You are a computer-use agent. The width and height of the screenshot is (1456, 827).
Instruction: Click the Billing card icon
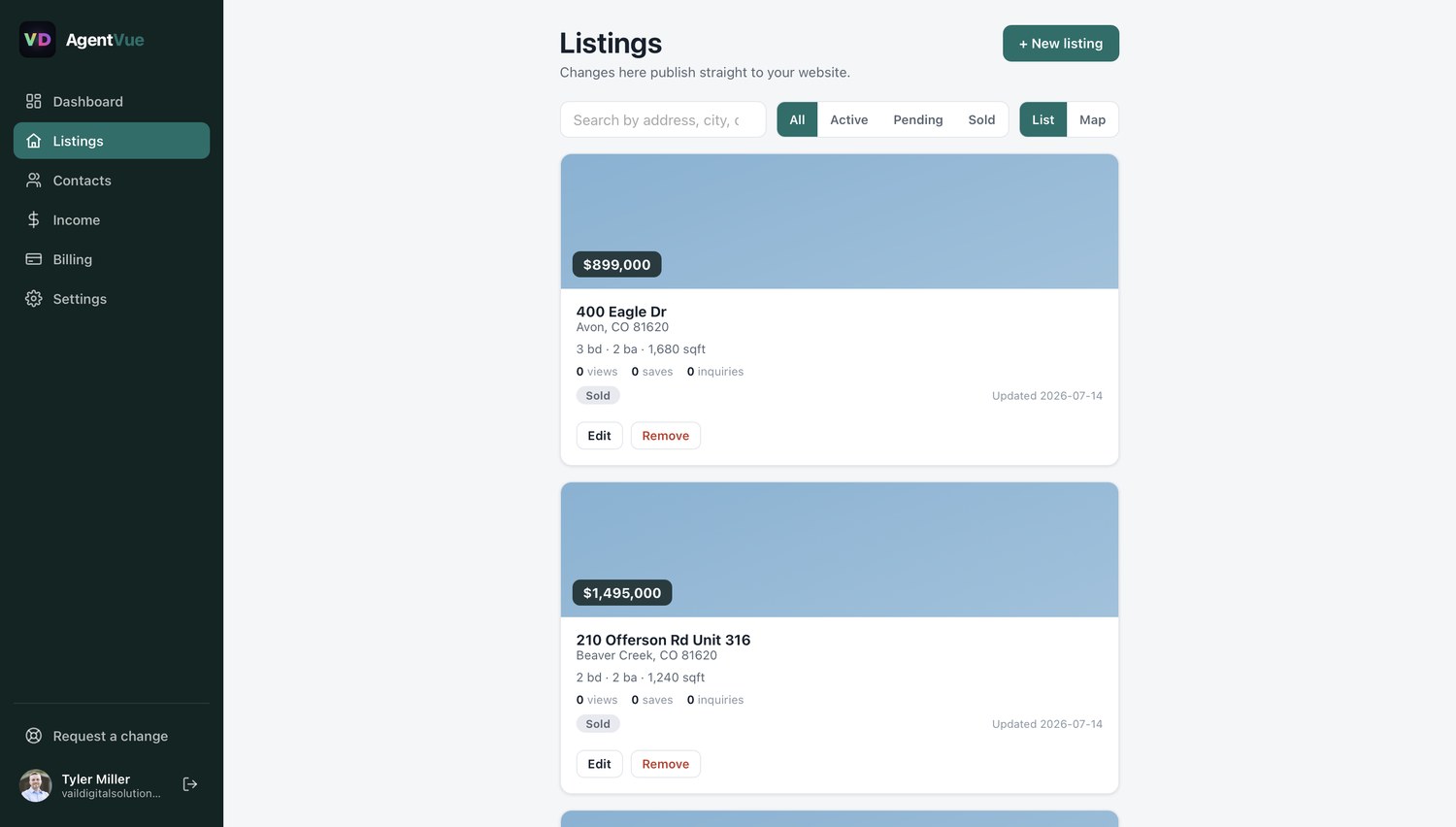pos(34,259)
